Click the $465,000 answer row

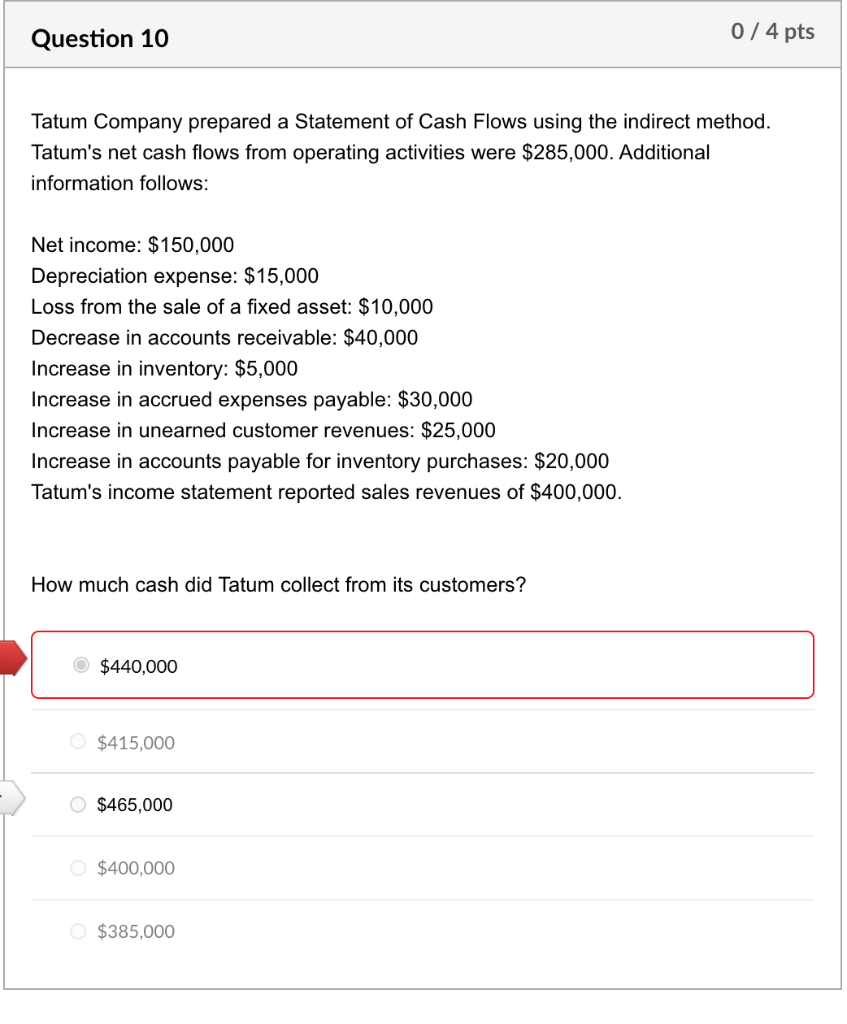(x=422, y=804)
